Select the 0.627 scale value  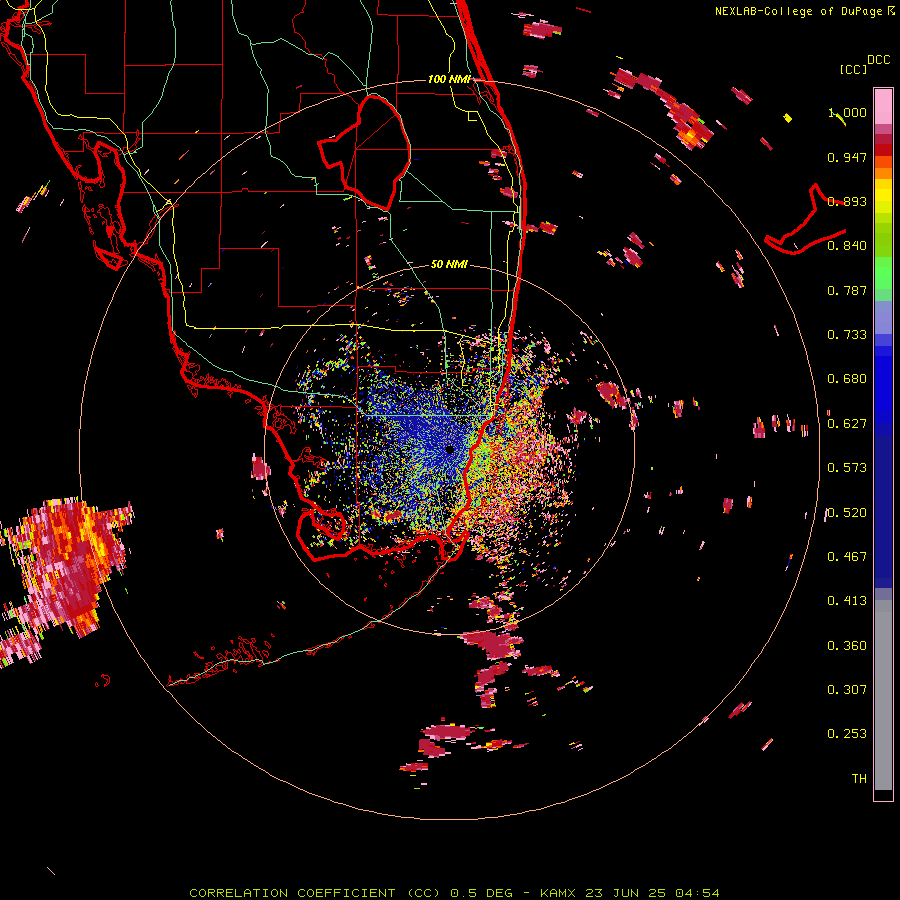pos(847,424)
